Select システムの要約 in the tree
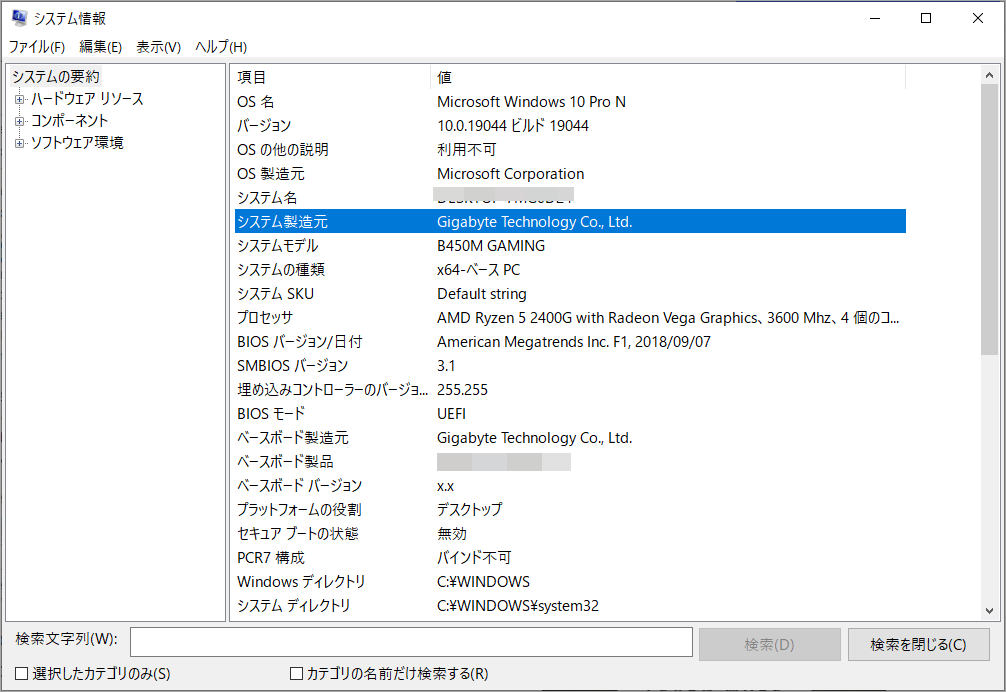Screen dimensions: 1006x692 tap(56, 77)
